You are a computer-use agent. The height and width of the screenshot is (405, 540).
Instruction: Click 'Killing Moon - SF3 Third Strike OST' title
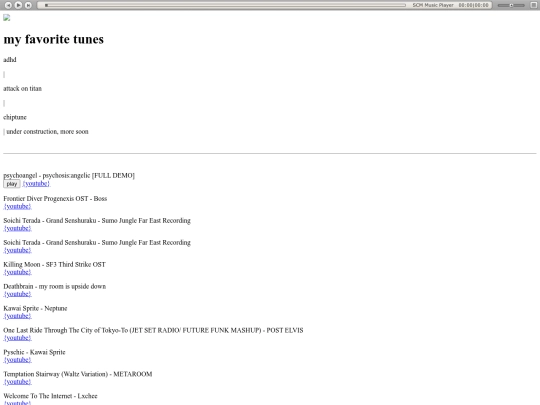(x=54, y=264)
